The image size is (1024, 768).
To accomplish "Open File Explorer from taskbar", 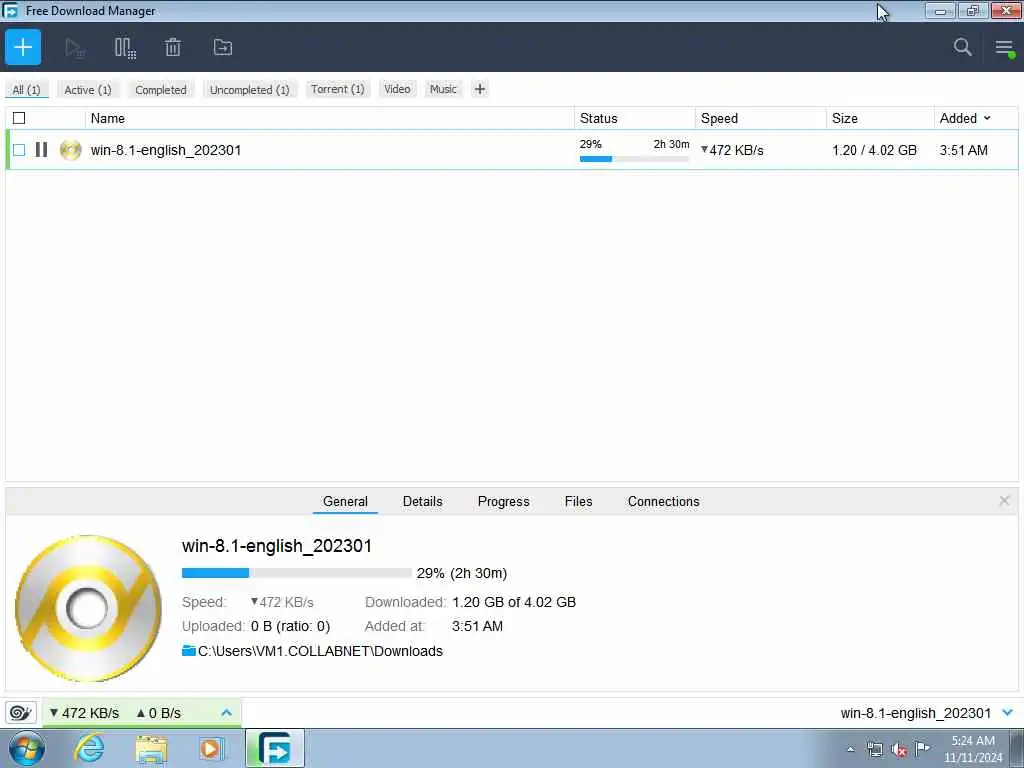I will click(152, 748).
